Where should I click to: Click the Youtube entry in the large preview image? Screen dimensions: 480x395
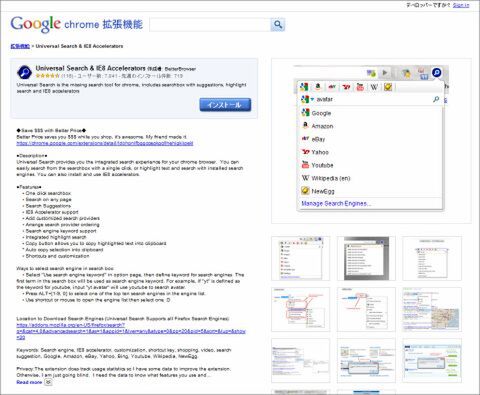pyautogui.click(x=317, y=165)
